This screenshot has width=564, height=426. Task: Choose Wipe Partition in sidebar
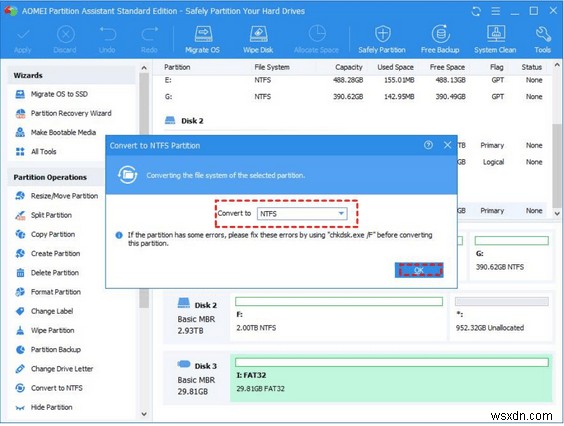click(45, 330)
